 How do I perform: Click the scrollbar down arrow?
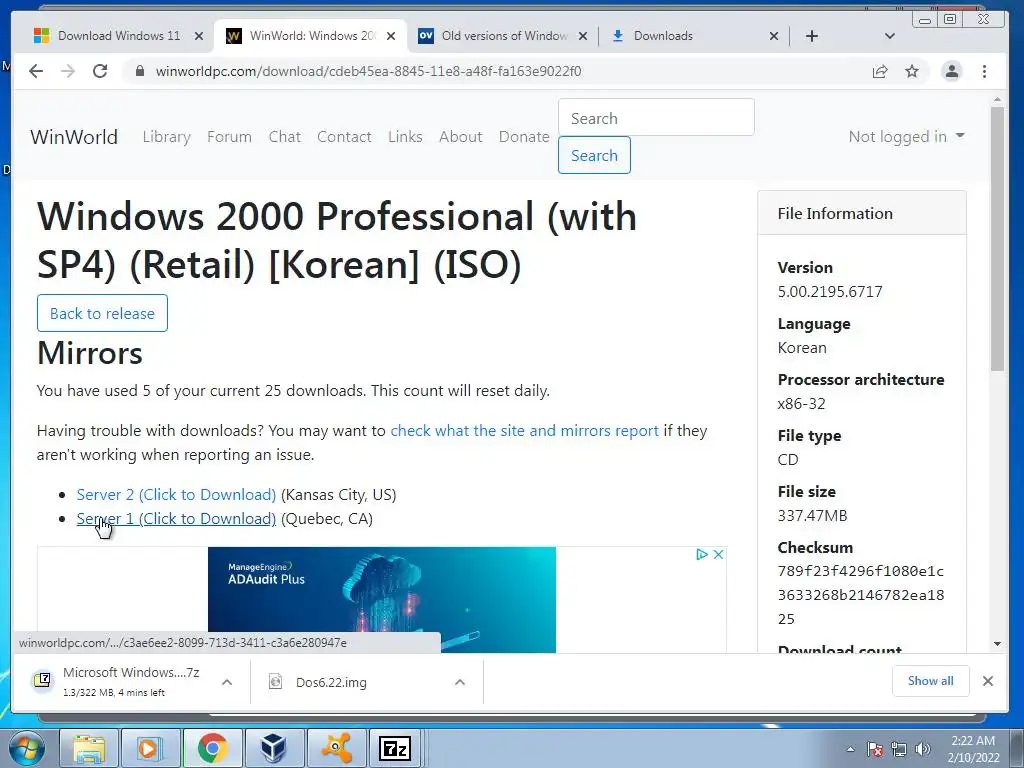coord(997,644)
